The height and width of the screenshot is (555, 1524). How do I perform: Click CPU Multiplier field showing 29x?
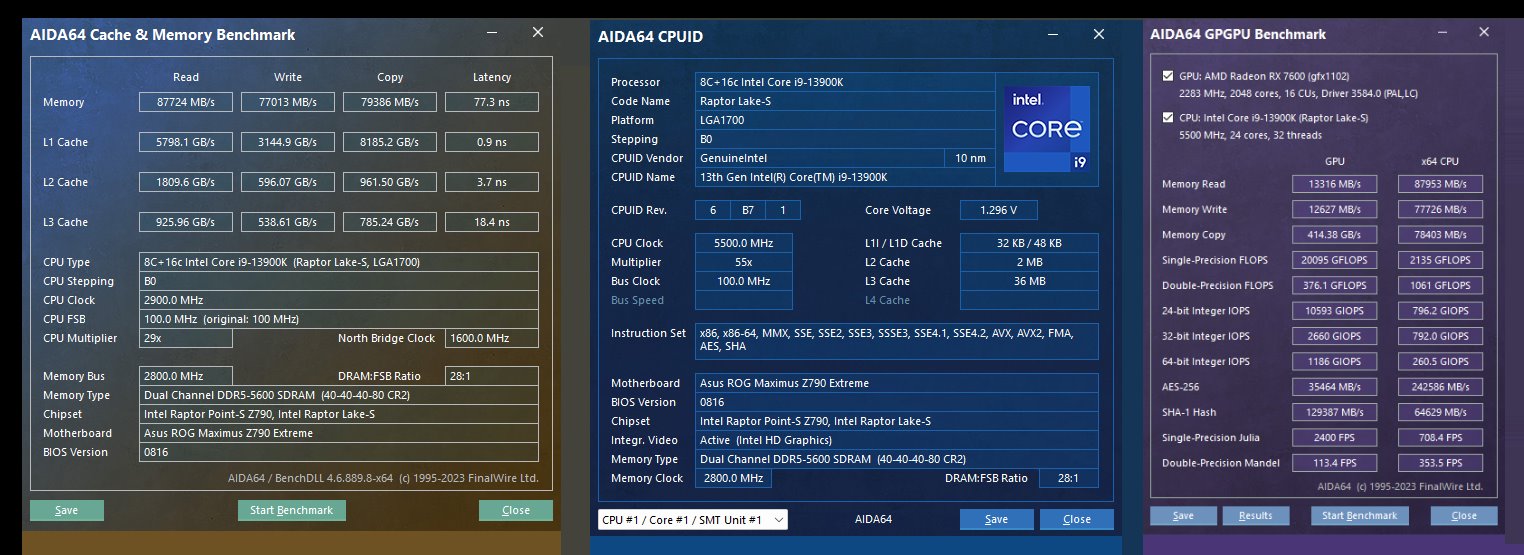[x=186, y=338]
